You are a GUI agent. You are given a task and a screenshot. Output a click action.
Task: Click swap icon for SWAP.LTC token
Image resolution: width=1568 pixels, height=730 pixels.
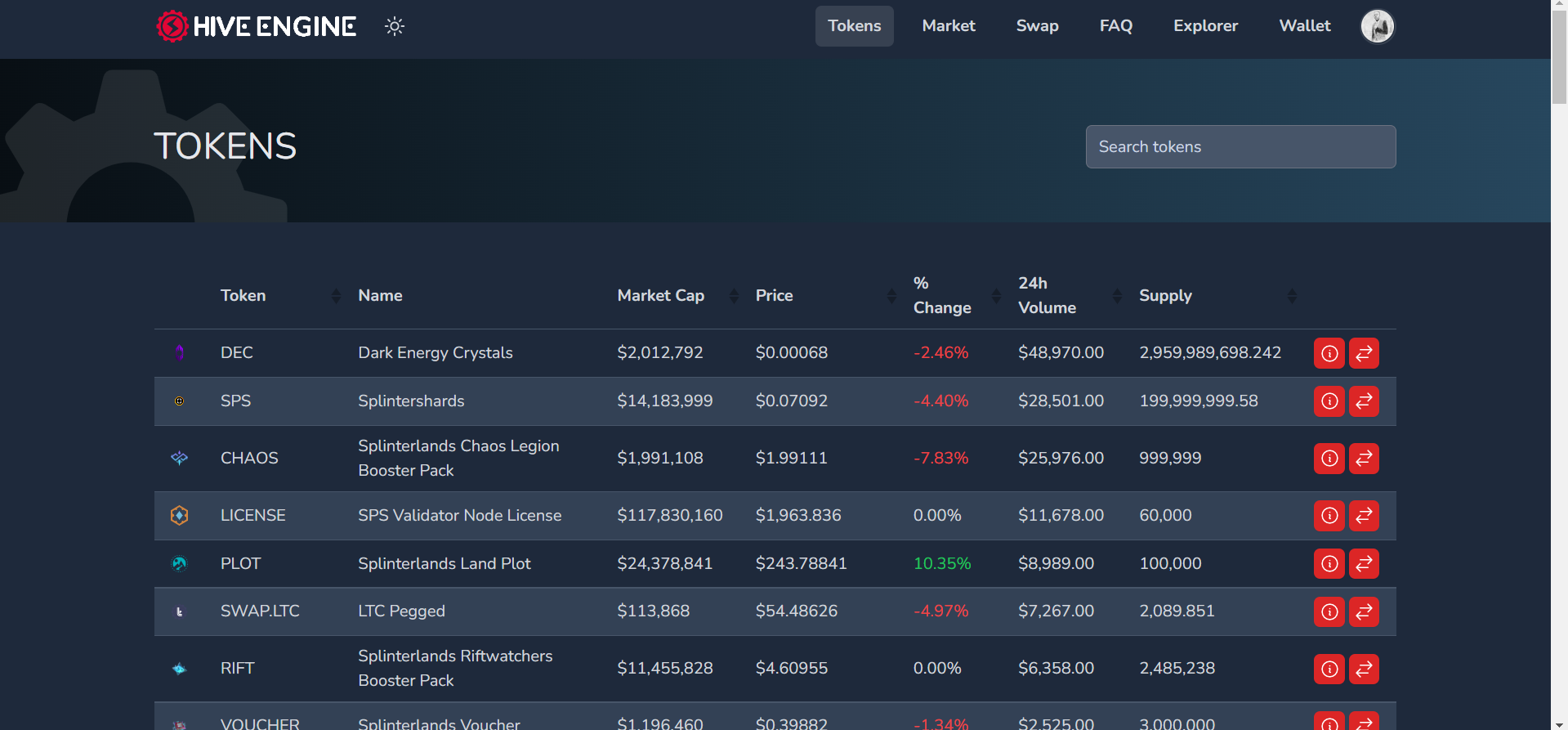[1364, 611]
